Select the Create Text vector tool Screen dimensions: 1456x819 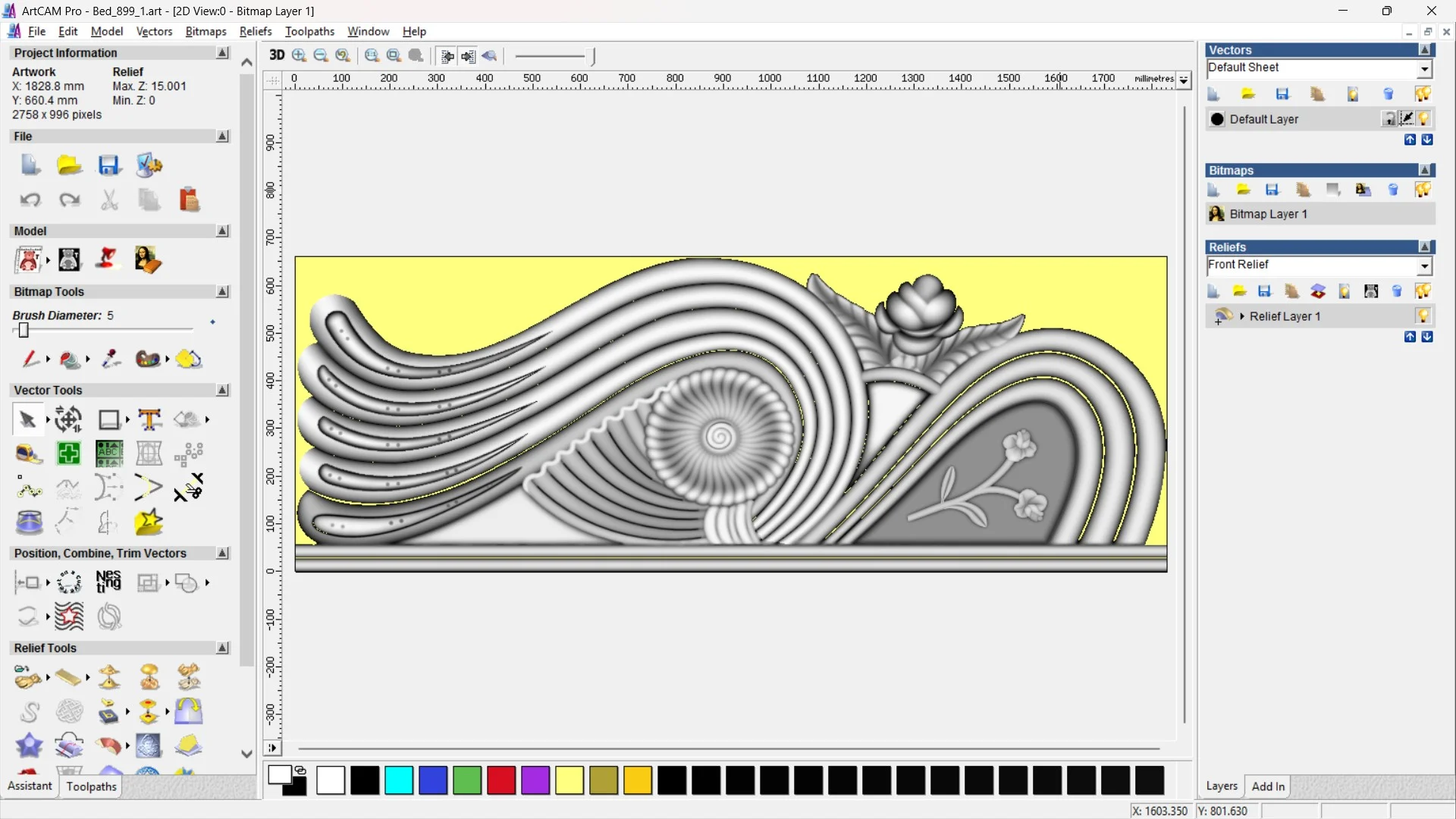pos(149,419)
